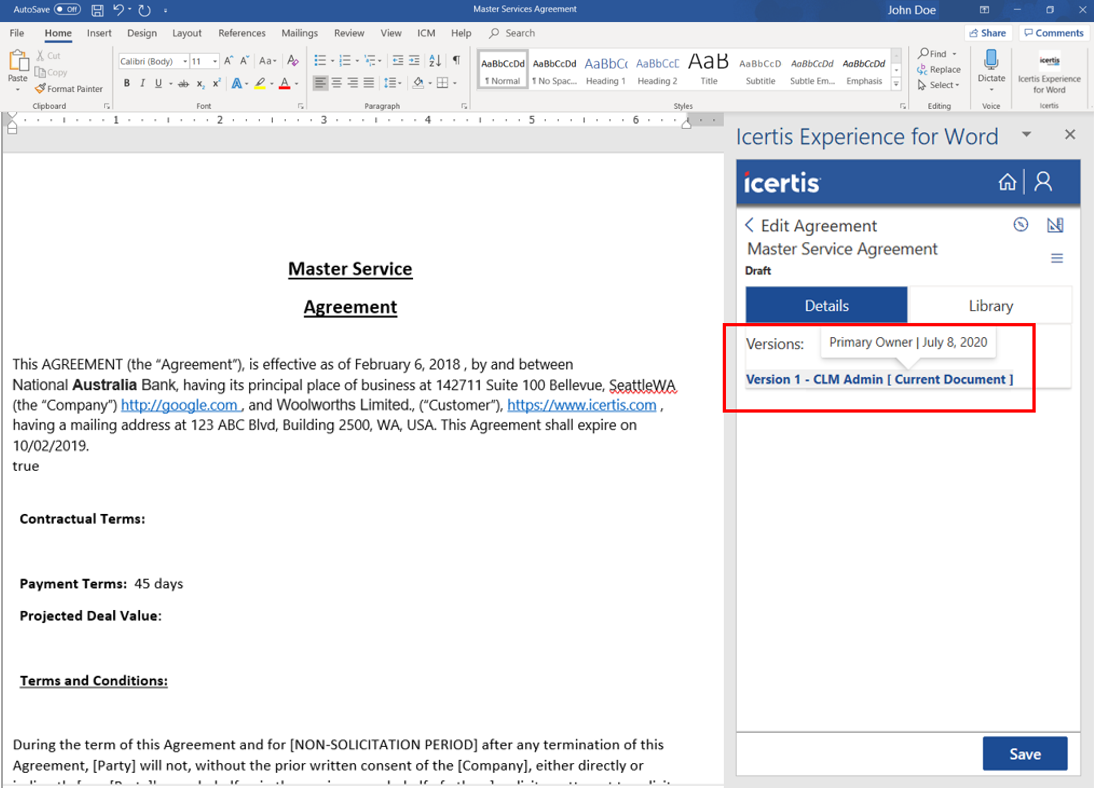Screen dimensions: 1094x788
Task: Open the ICM ribbon tab
Action: pyautogui.click(x=426, y=33)
